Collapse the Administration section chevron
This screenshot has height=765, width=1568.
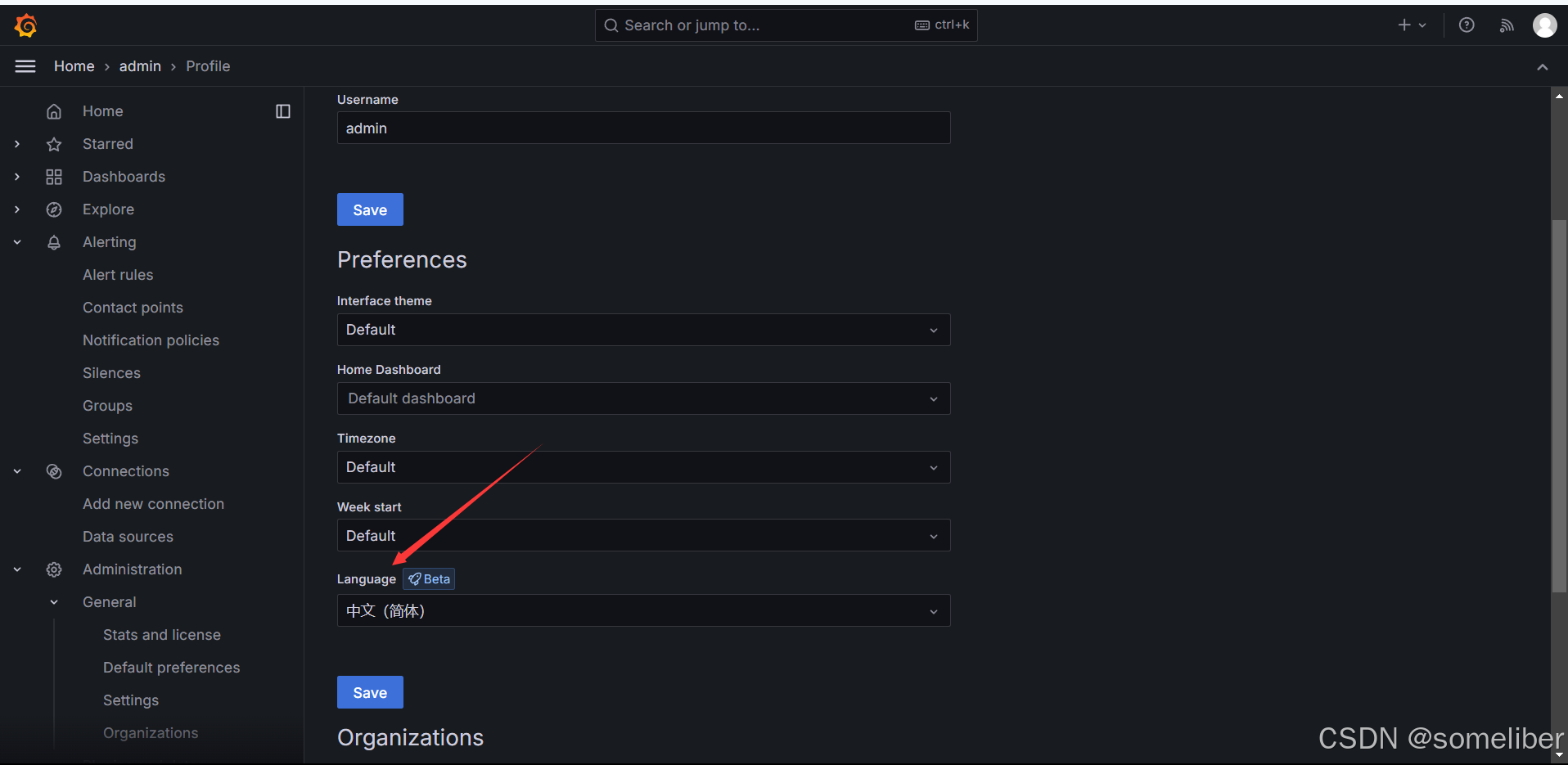[17, 569]
